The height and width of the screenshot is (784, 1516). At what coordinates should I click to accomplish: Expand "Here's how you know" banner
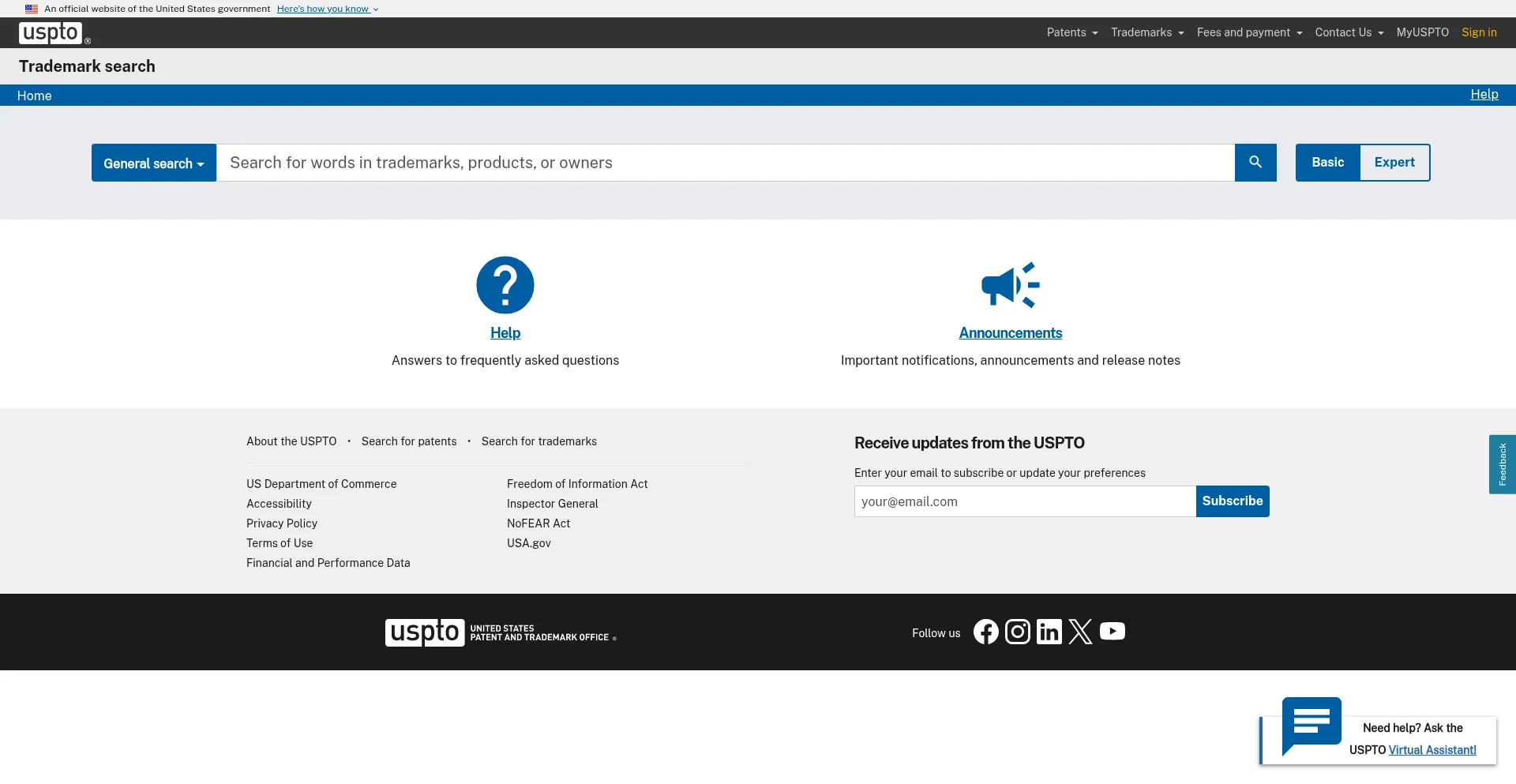(x=327, y=9)
